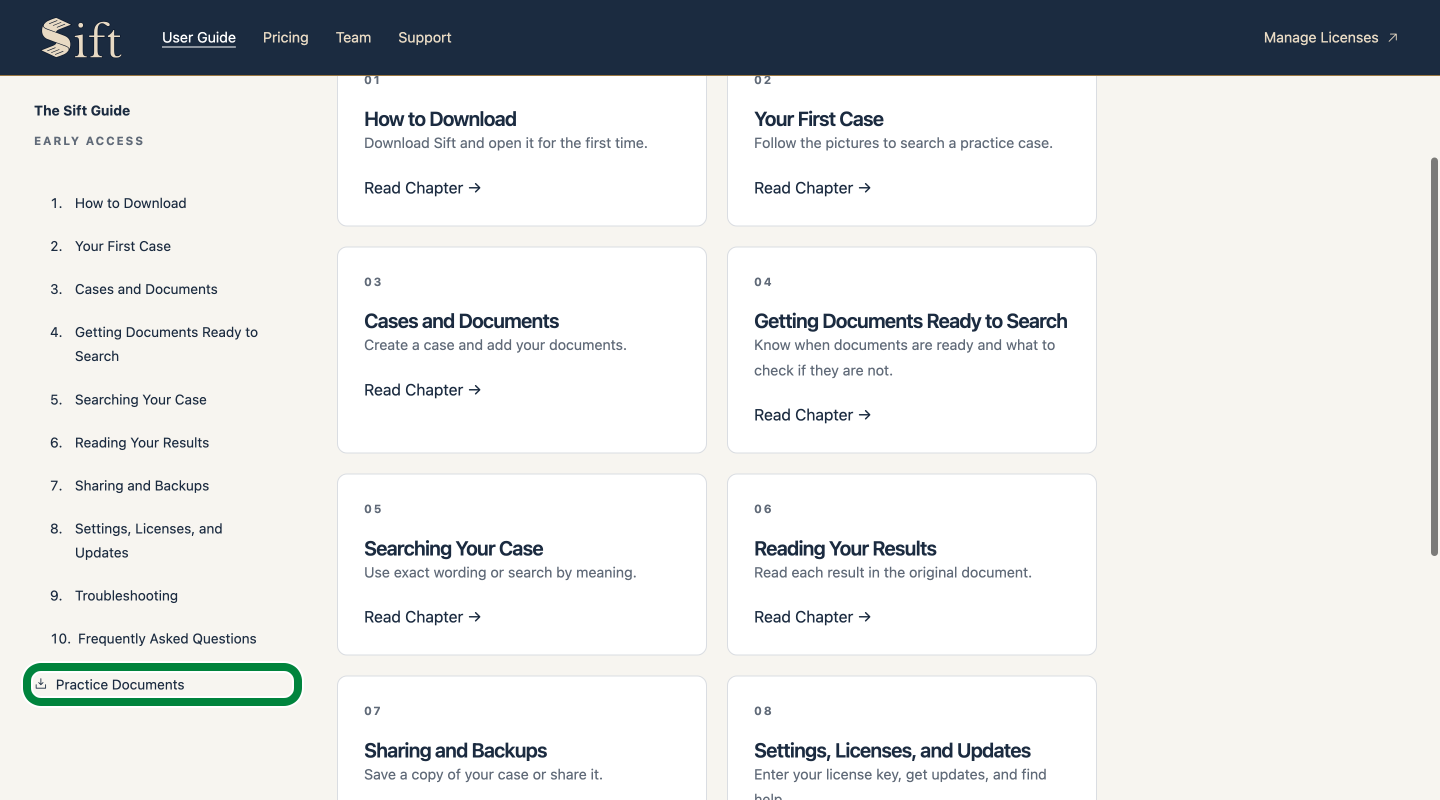
Task: Read Chapter for Getting Documents Ready to Search
Action: click(813, 415)
